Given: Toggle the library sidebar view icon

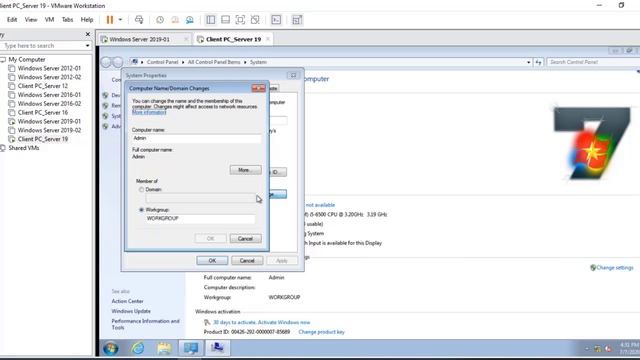Looking at the screenshot, I should point(211,20).
